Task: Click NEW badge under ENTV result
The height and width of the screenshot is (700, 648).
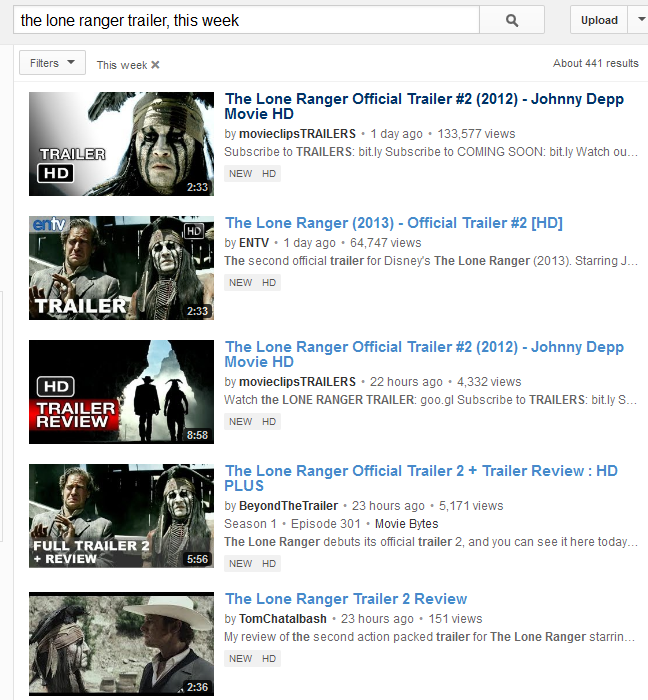Action: point(241,283)
